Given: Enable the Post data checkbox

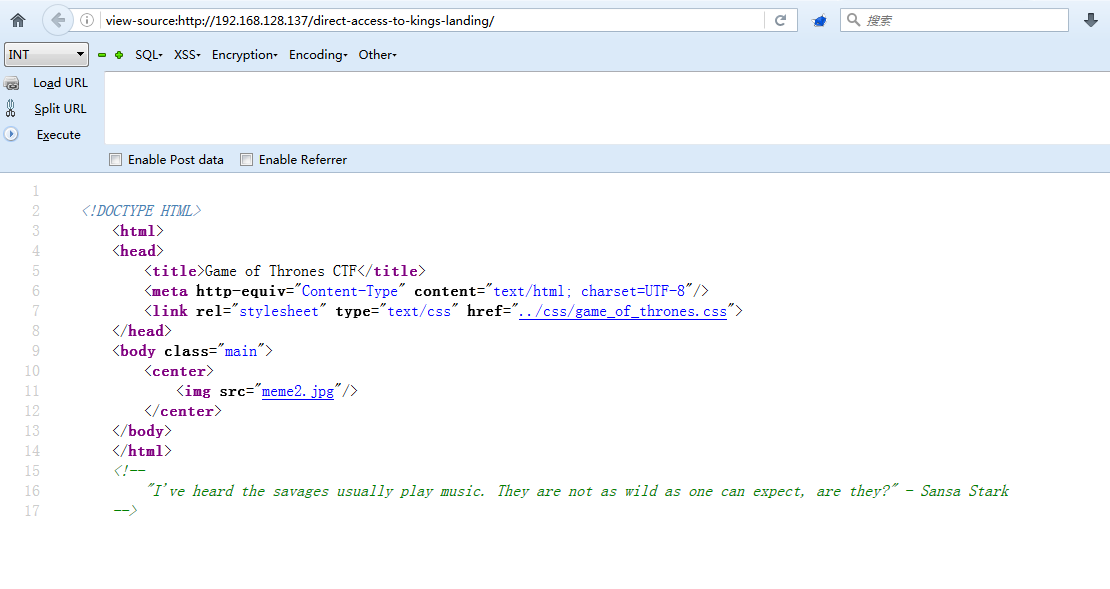Looking at the screenshot, I should 115,160.
